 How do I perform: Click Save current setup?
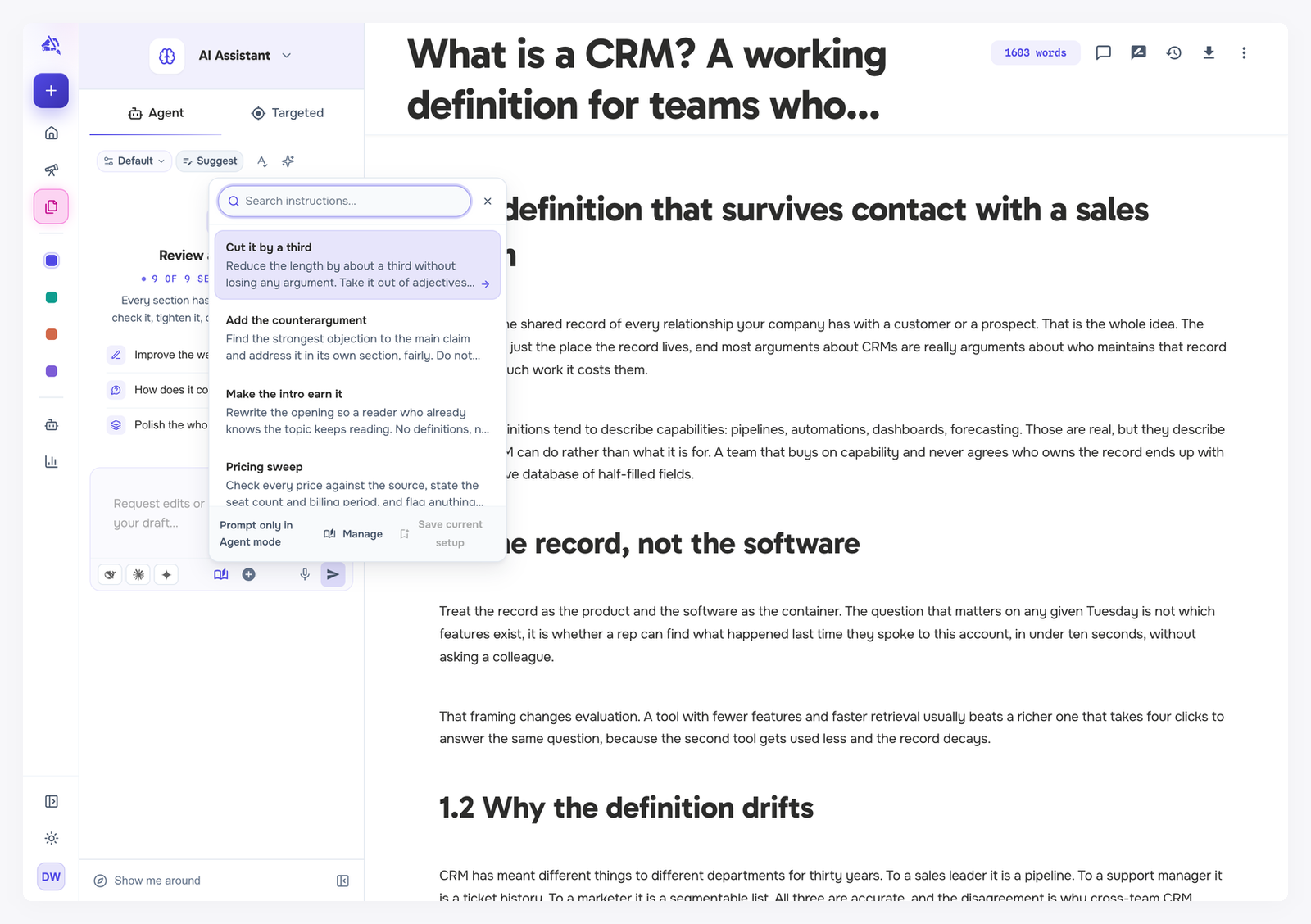pyautogui.click(x=441, y=534)
